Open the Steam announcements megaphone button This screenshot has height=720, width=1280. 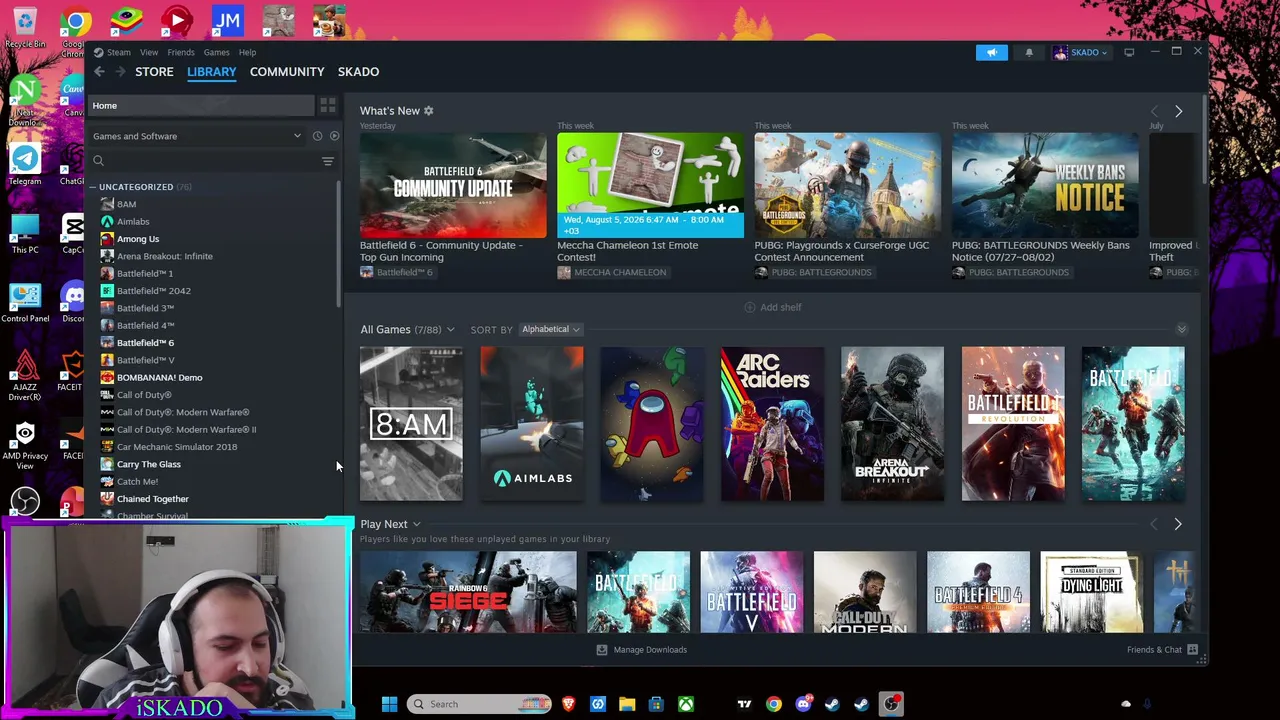coord(991,52)
